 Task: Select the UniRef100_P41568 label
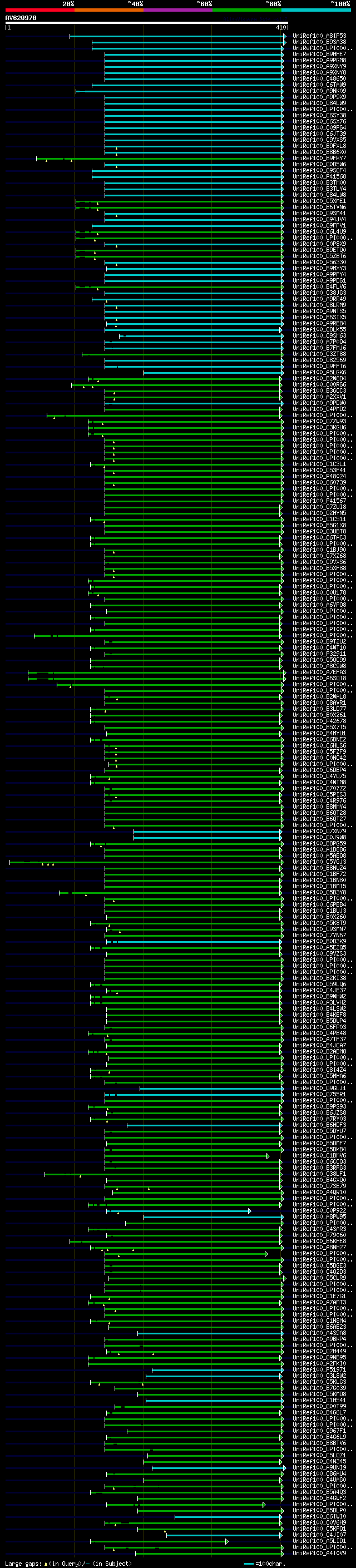(x=319, y=176)
